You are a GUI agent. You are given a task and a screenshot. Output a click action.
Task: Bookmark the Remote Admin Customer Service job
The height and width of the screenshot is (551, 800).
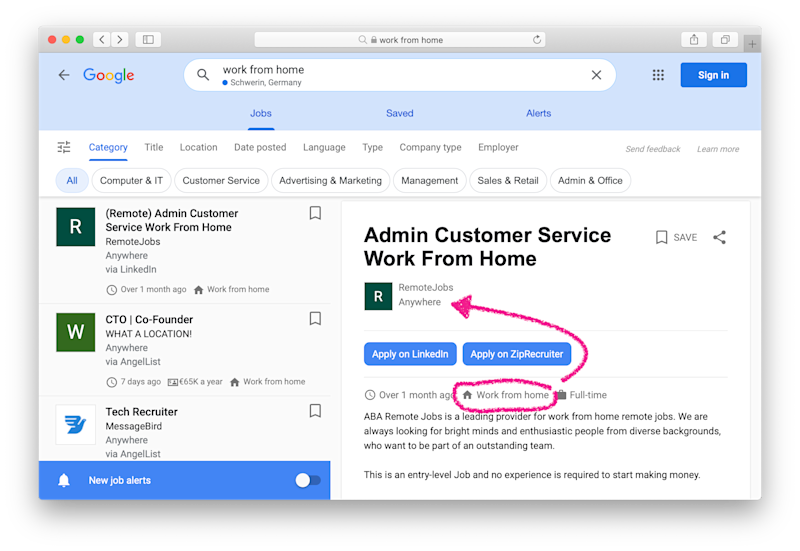(x=315, y=213)
